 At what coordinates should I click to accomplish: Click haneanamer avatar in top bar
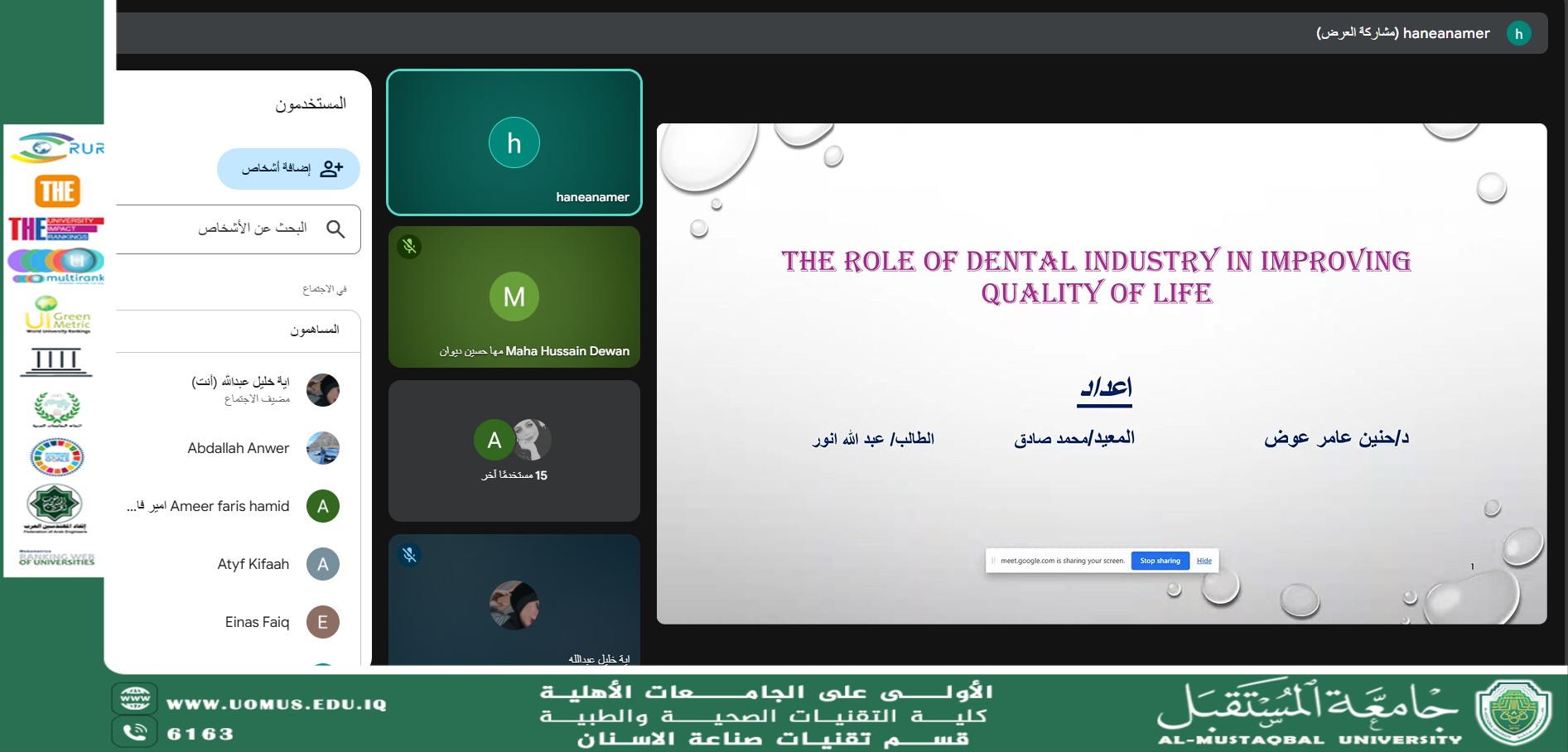(1518, 34)
